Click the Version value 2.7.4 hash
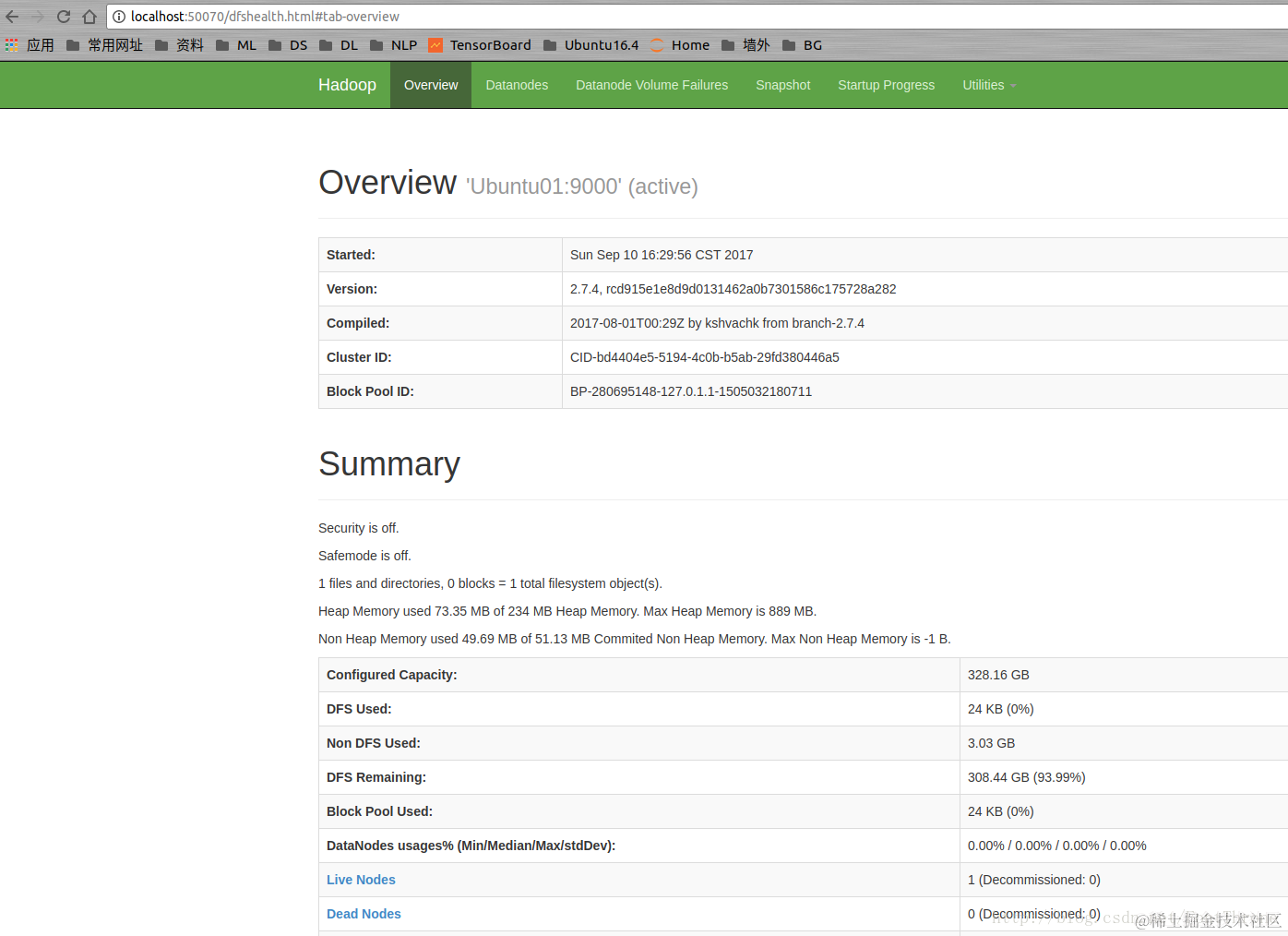 tap(733, 289)
